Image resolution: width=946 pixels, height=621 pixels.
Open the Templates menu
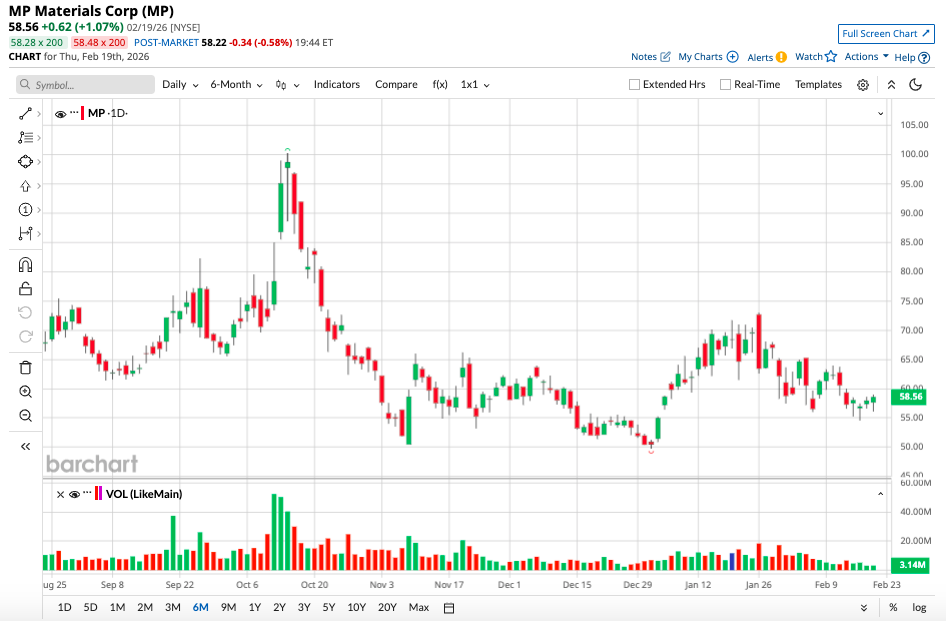click(818, 85)
